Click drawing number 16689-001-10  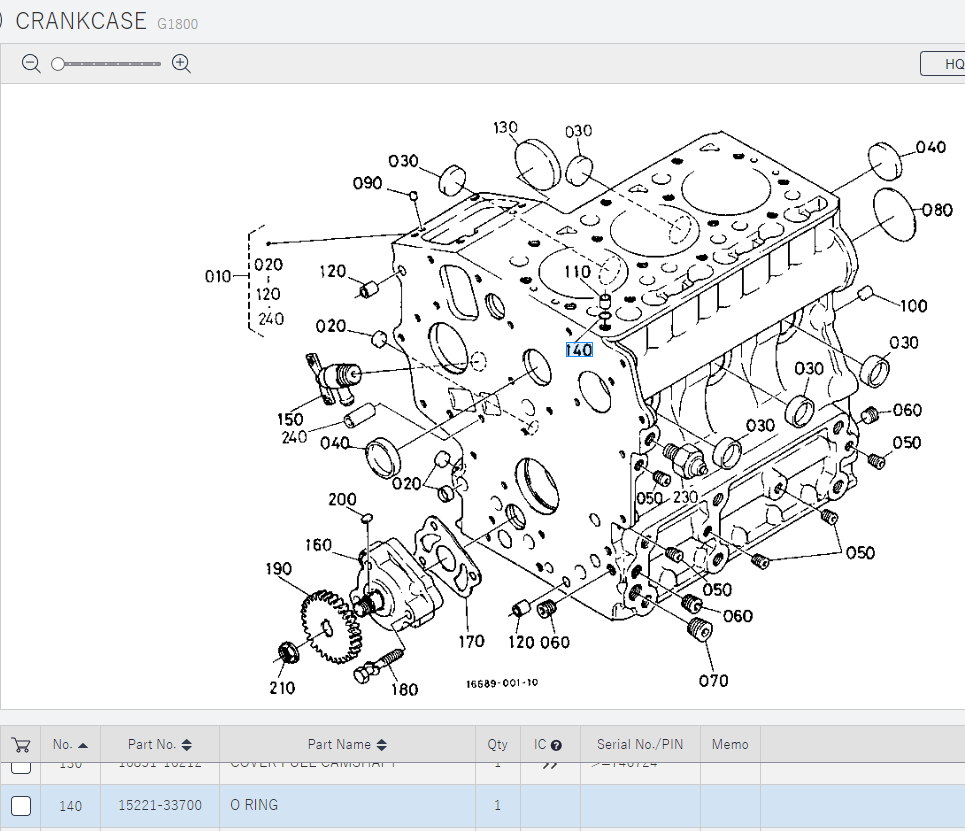502,683
